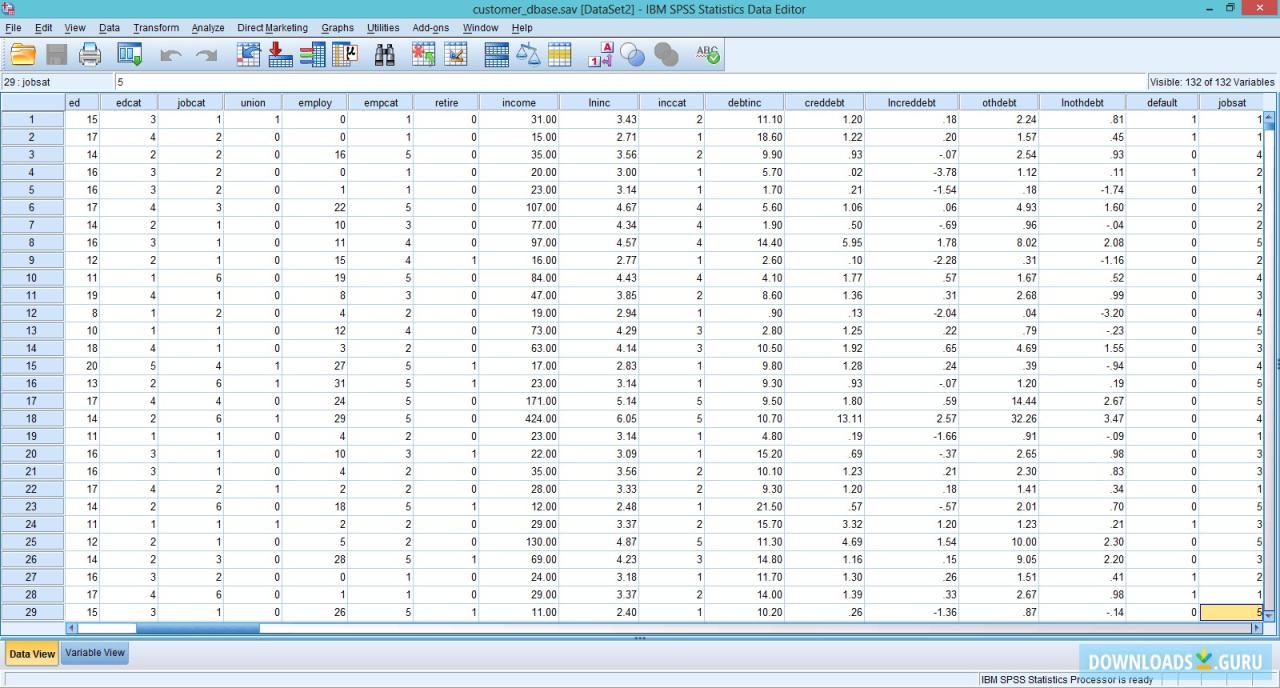1280x688 pixels.
Task: Open the Edit menu
Action: [x=43, y=28]
